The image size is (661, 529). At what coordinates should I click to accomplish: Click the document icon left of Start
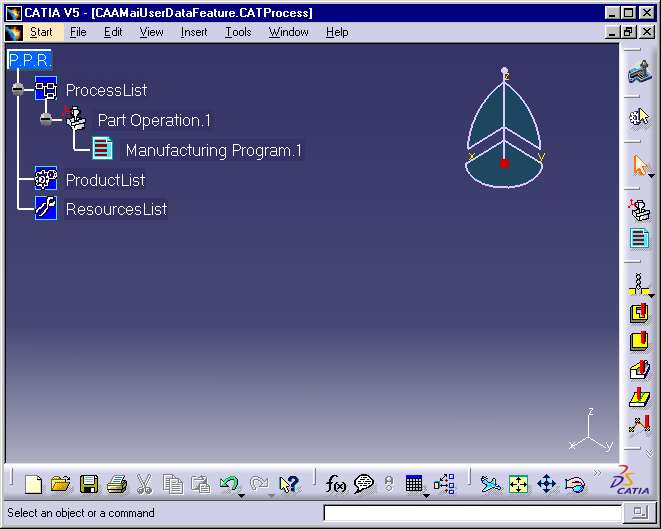click(x=13, y=32)
